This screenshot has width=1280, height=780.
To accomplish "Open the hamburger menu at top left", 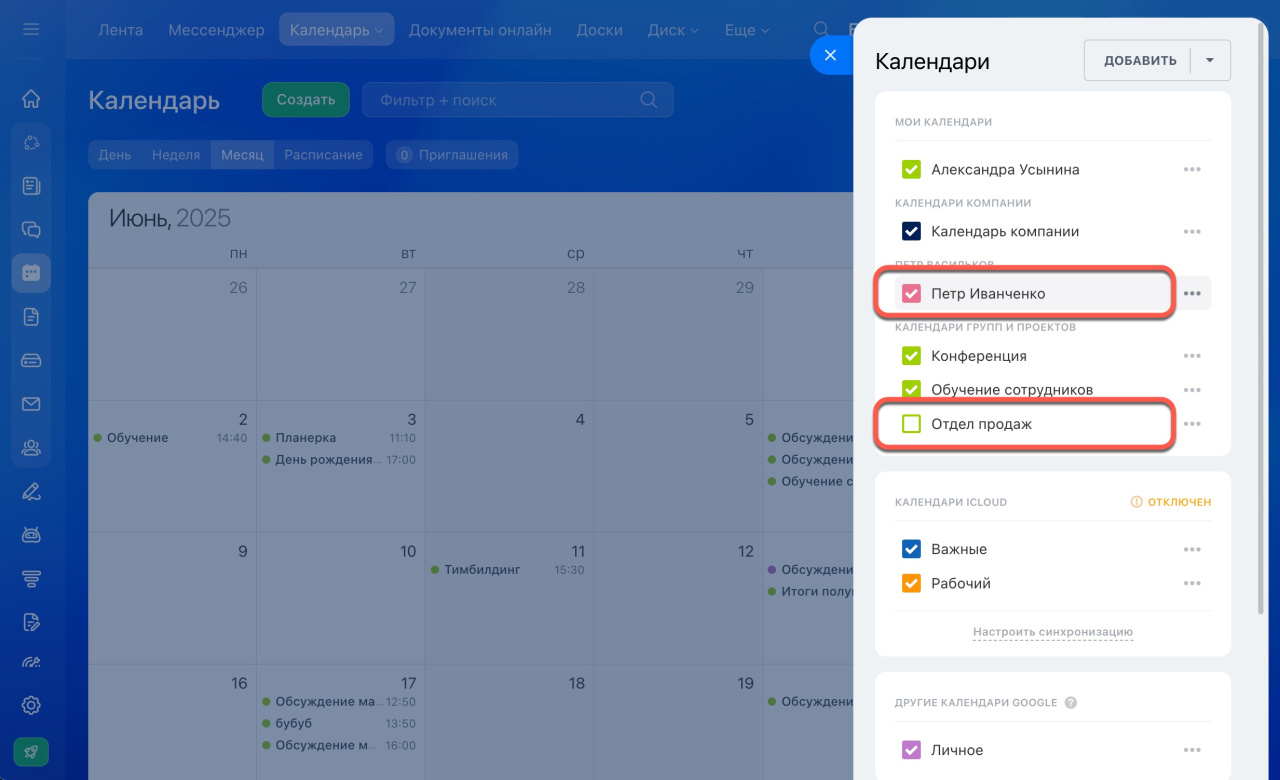I will click(x=31, y=30).
